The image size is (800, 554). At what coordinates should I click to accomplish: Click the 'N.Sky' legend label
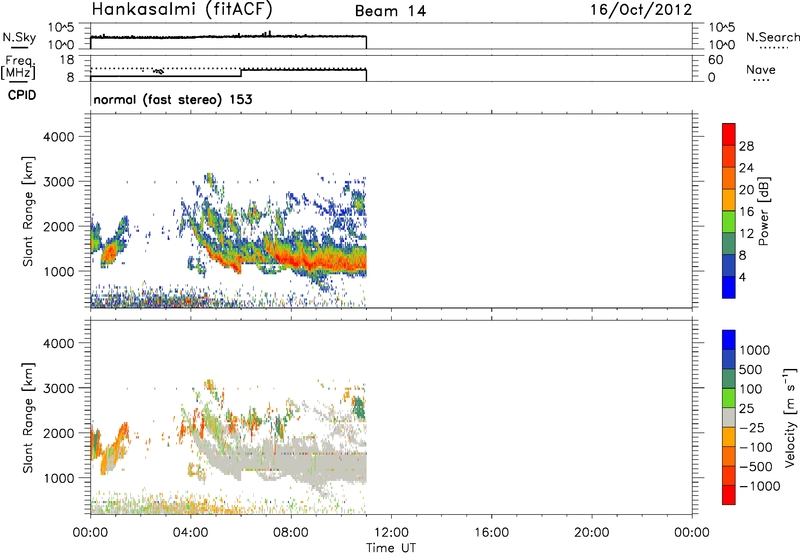(19, 37)
